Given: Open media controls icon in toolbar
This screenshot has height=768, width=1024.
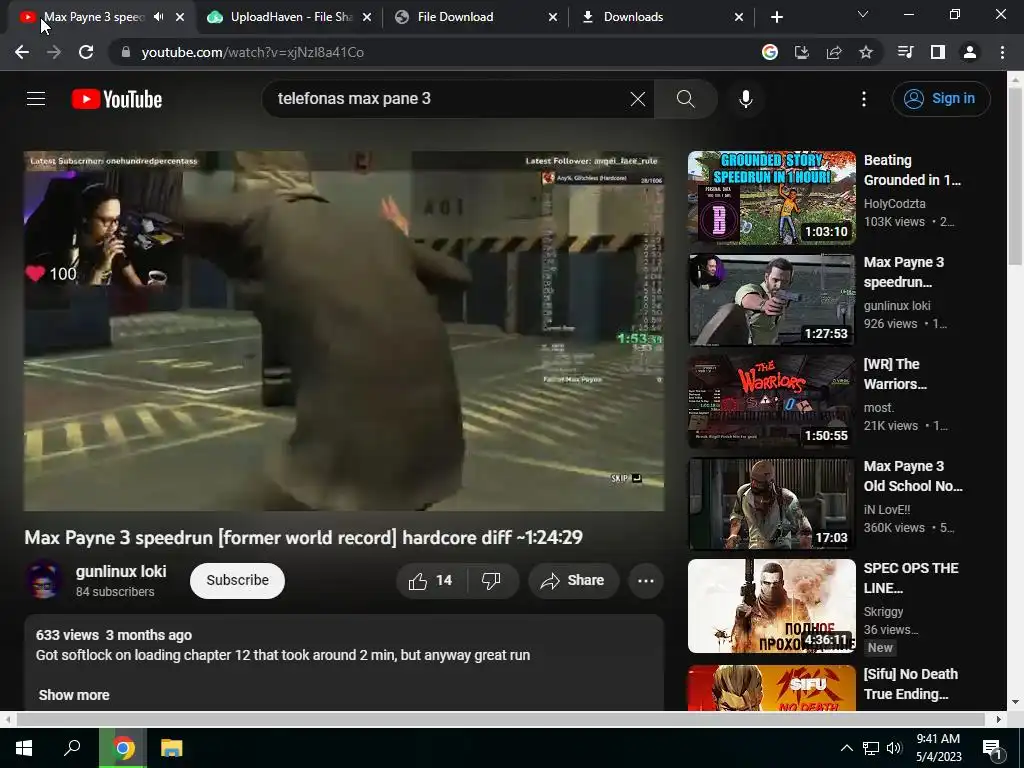Looking at the screenshot, I should click(x=905, y=52).
